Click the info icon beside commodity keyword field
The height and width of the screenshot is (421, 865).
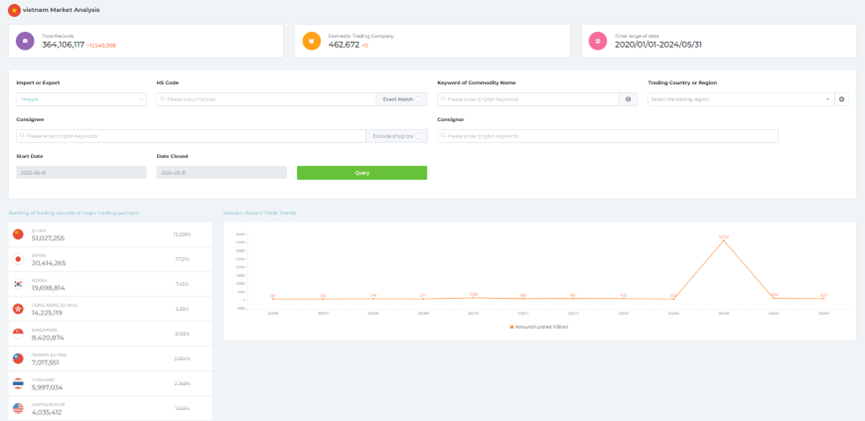[628, 99]
